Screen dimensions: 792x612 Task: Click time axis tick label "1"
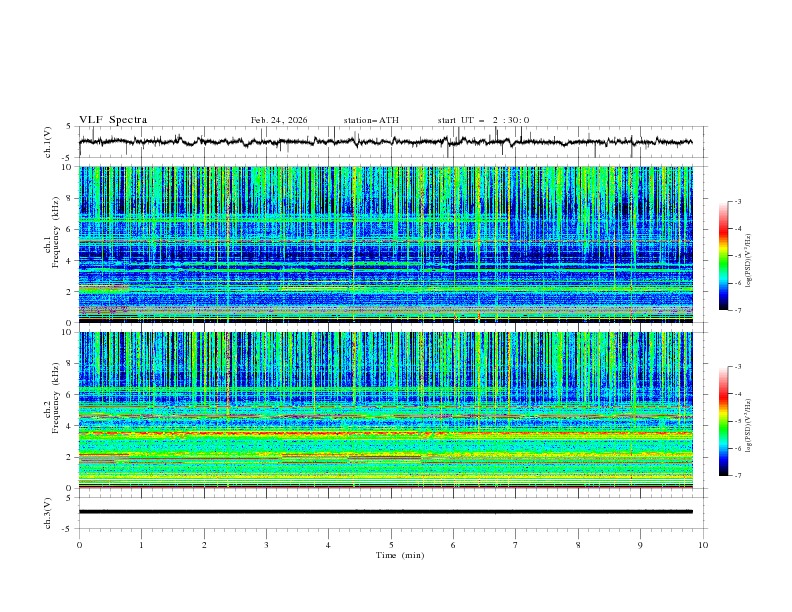(141, 545)
